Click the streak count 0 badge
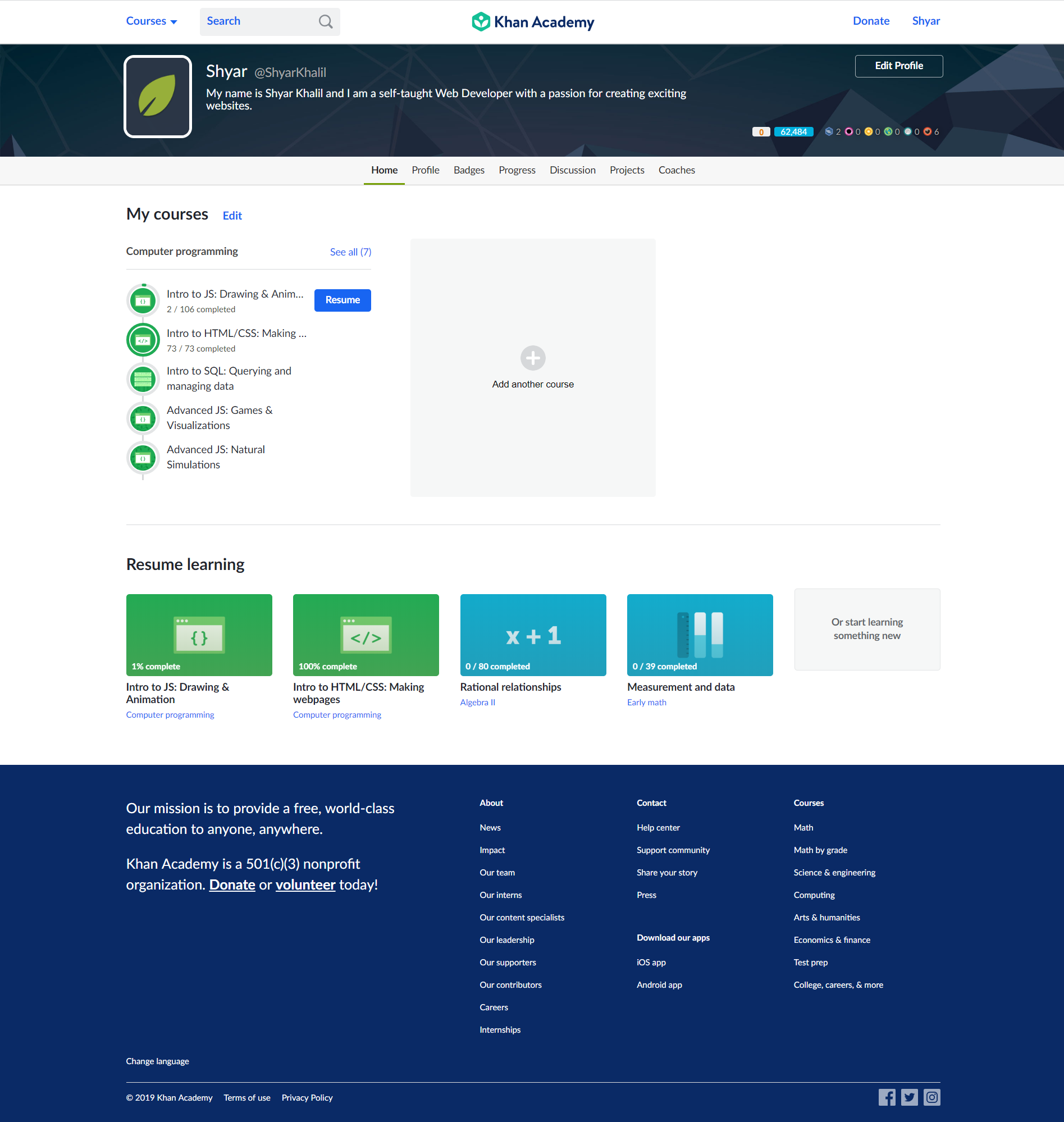The height and width of the screenshot is (1122, 1064). click(x=761, y=131)
